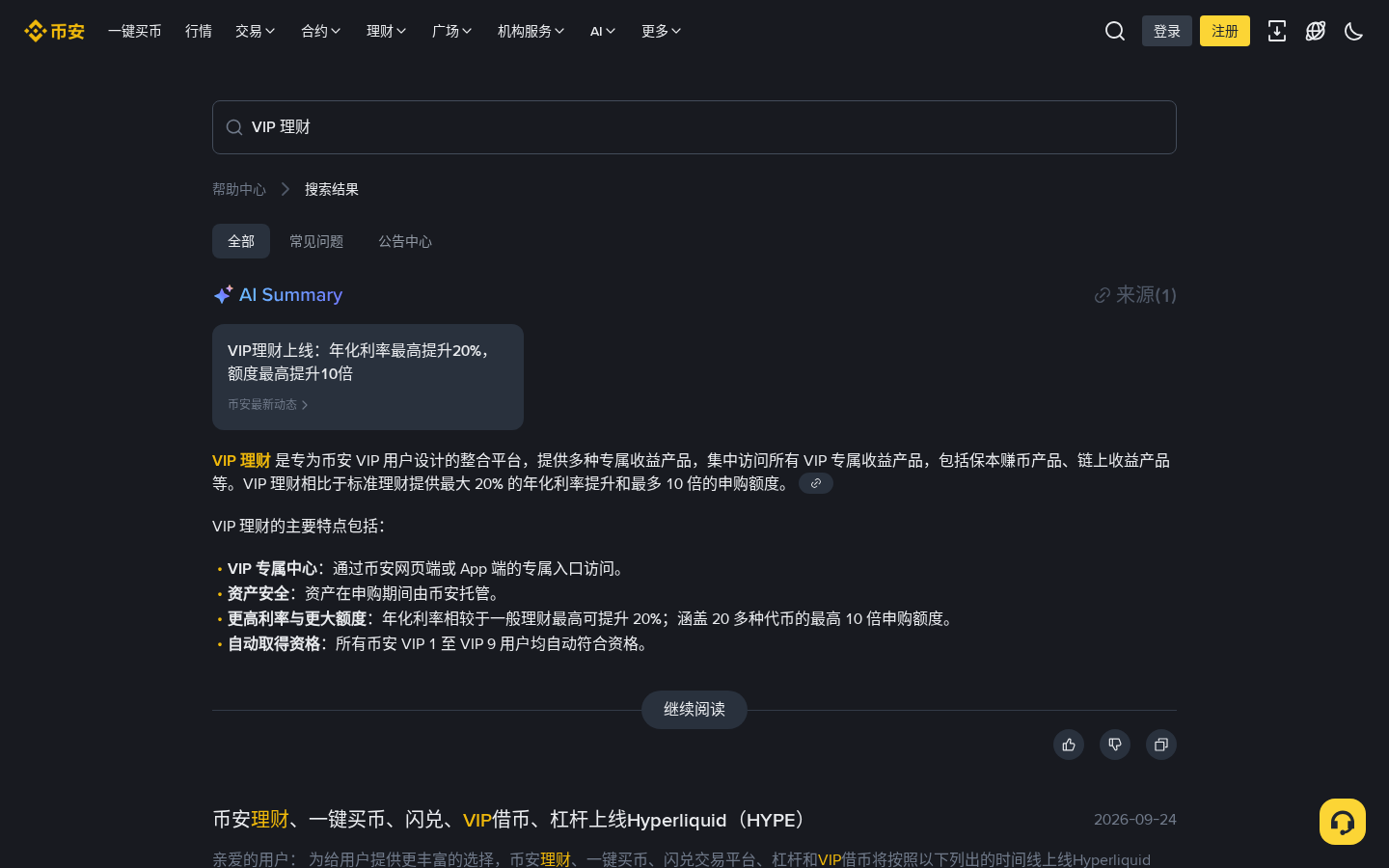Viewport: 1389px width, 868px height.
Task: Go to 帮助中心 breadcrumb
Action: [x=239, y=189]
